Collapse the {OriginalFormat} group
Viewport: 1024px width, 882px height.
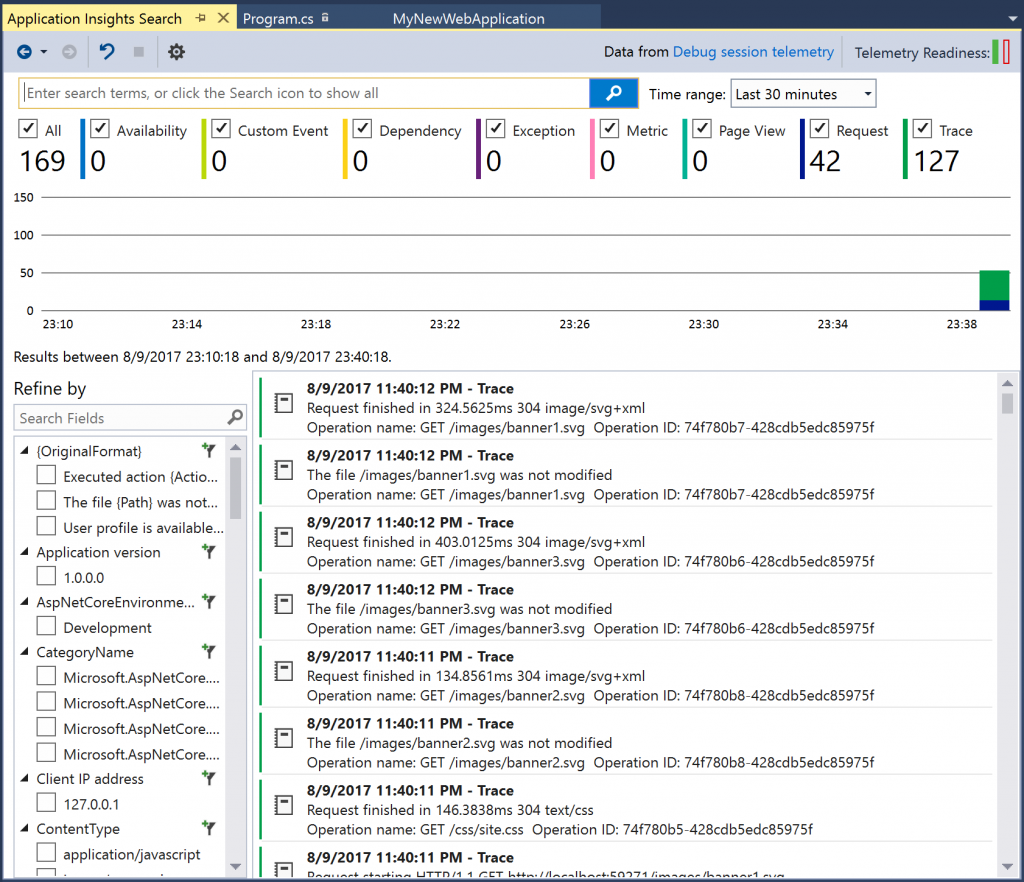pyautogui.click(x=25, y=450)
